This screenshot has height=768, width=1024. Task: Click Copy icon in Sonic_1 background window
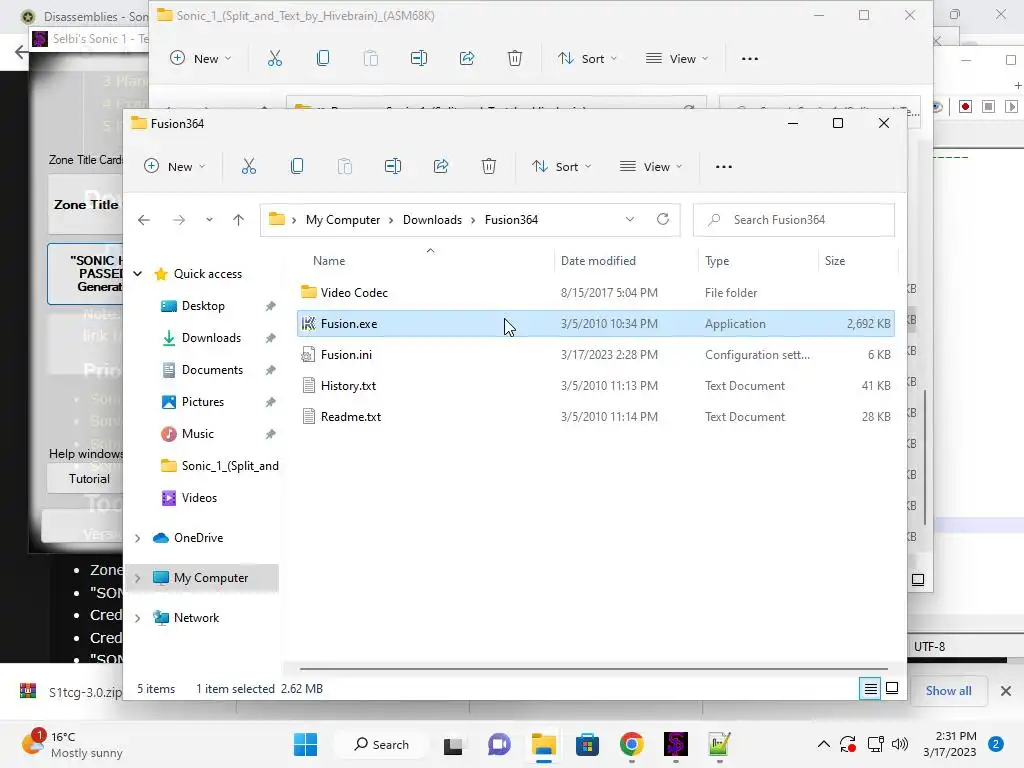tap(323, 59)
